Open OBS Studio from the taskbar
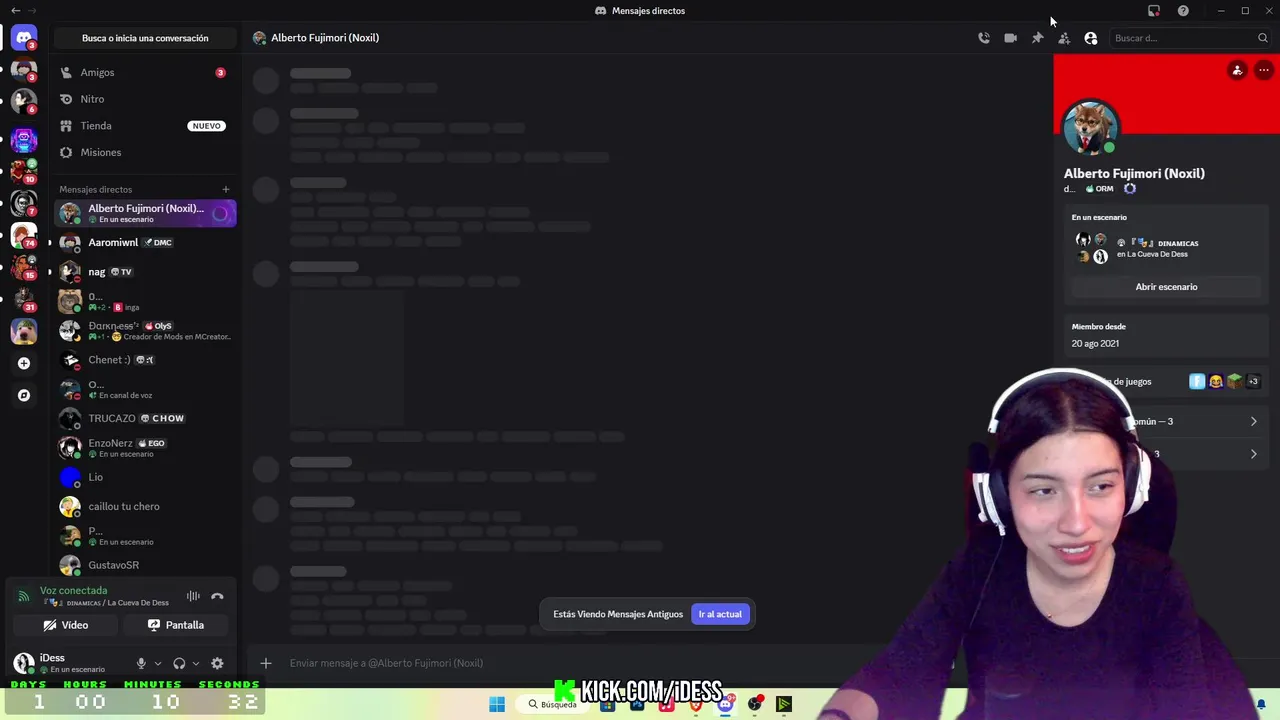This screenshot has width=1280, height=720. (755, 704)
